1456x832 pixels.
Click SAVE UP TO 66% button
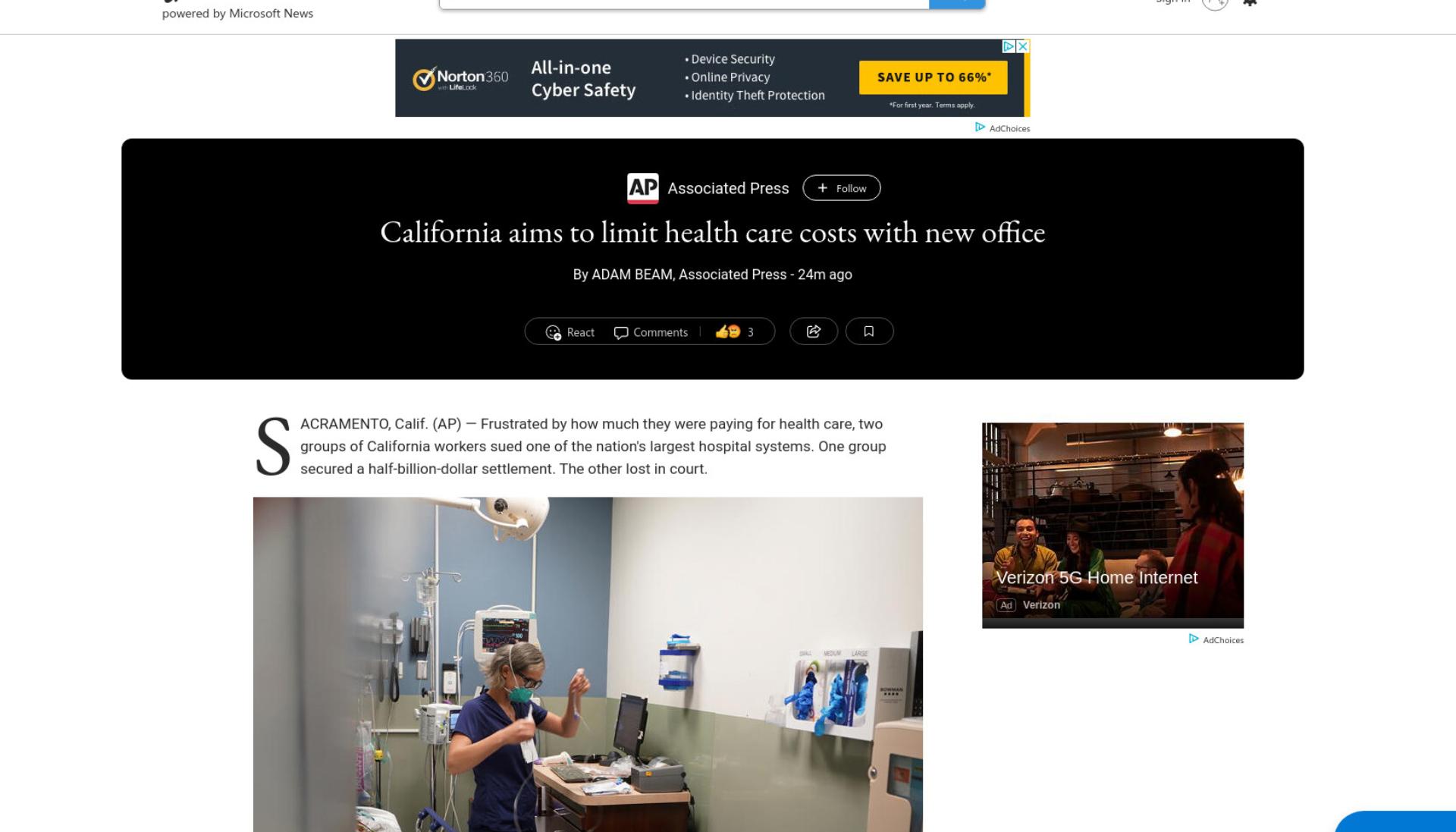[x=933, y=77]
